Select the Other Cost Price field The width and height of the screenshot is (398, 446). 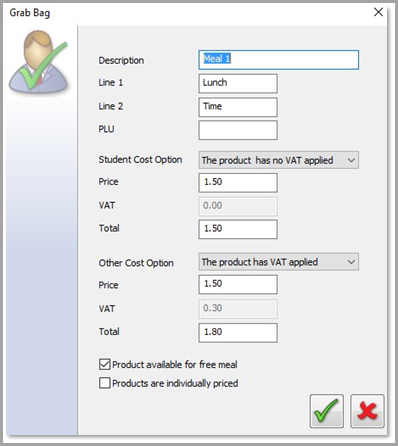click(238, 284)
